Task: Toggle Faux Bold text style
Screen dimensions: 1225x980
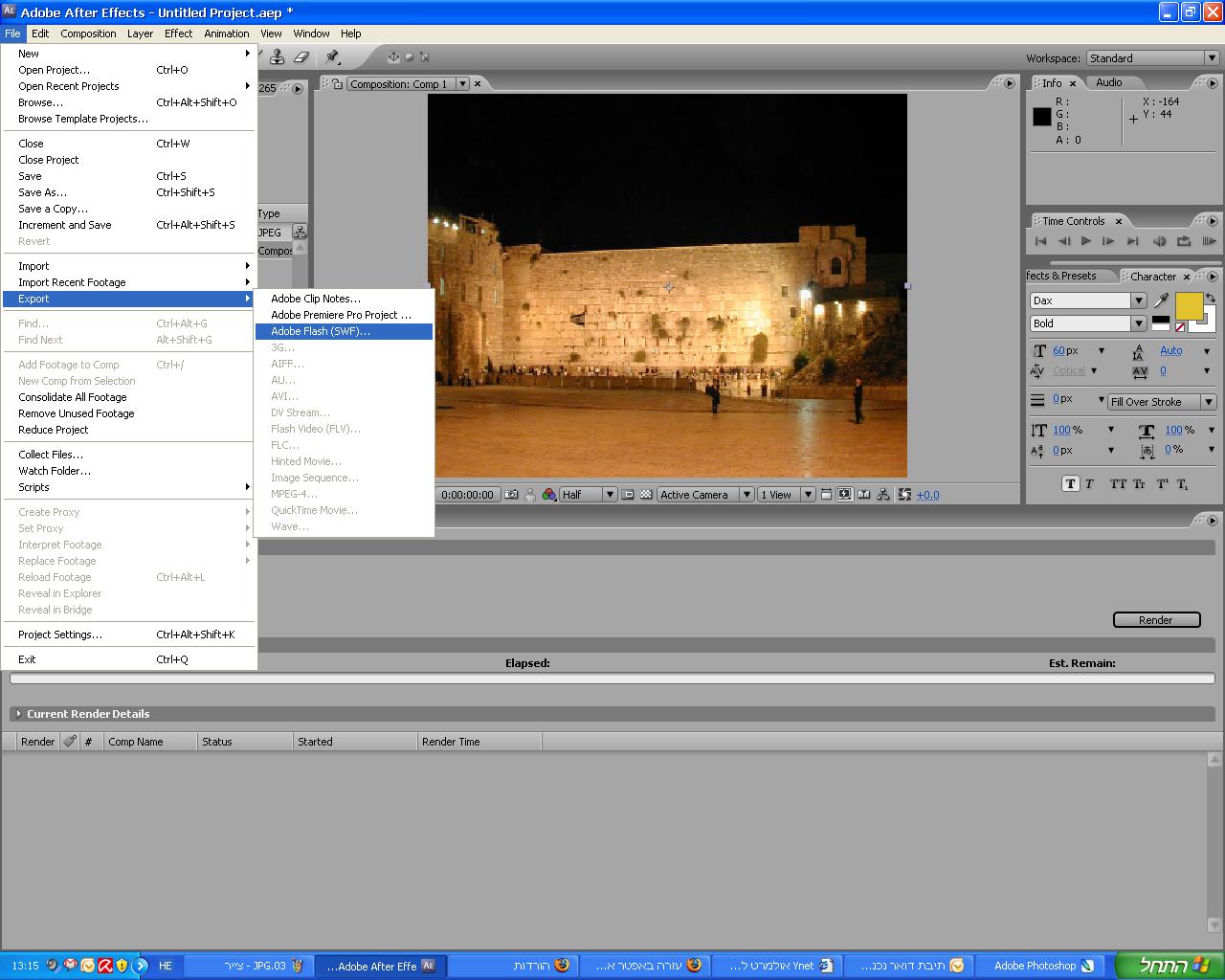Action: pos(1070,484)
